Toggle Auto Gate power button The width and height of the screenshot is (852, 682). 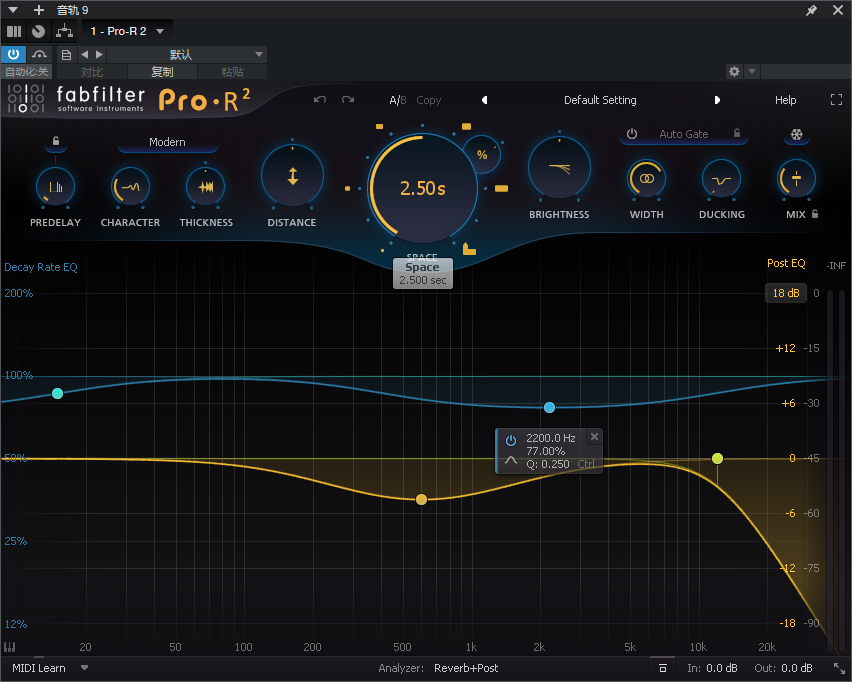631,134
